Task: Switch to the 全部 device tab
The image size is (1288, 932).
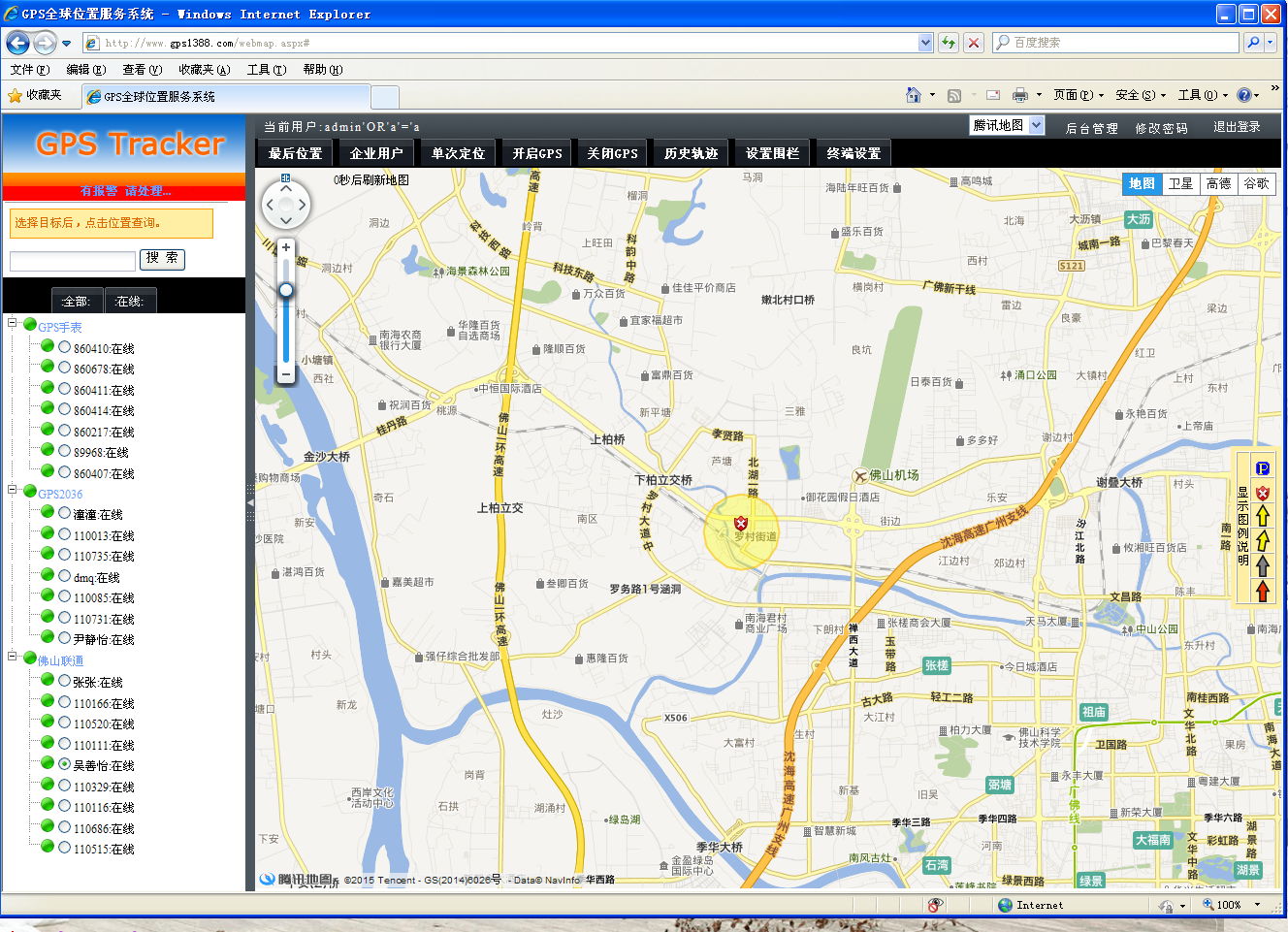Action: (77, 301)
